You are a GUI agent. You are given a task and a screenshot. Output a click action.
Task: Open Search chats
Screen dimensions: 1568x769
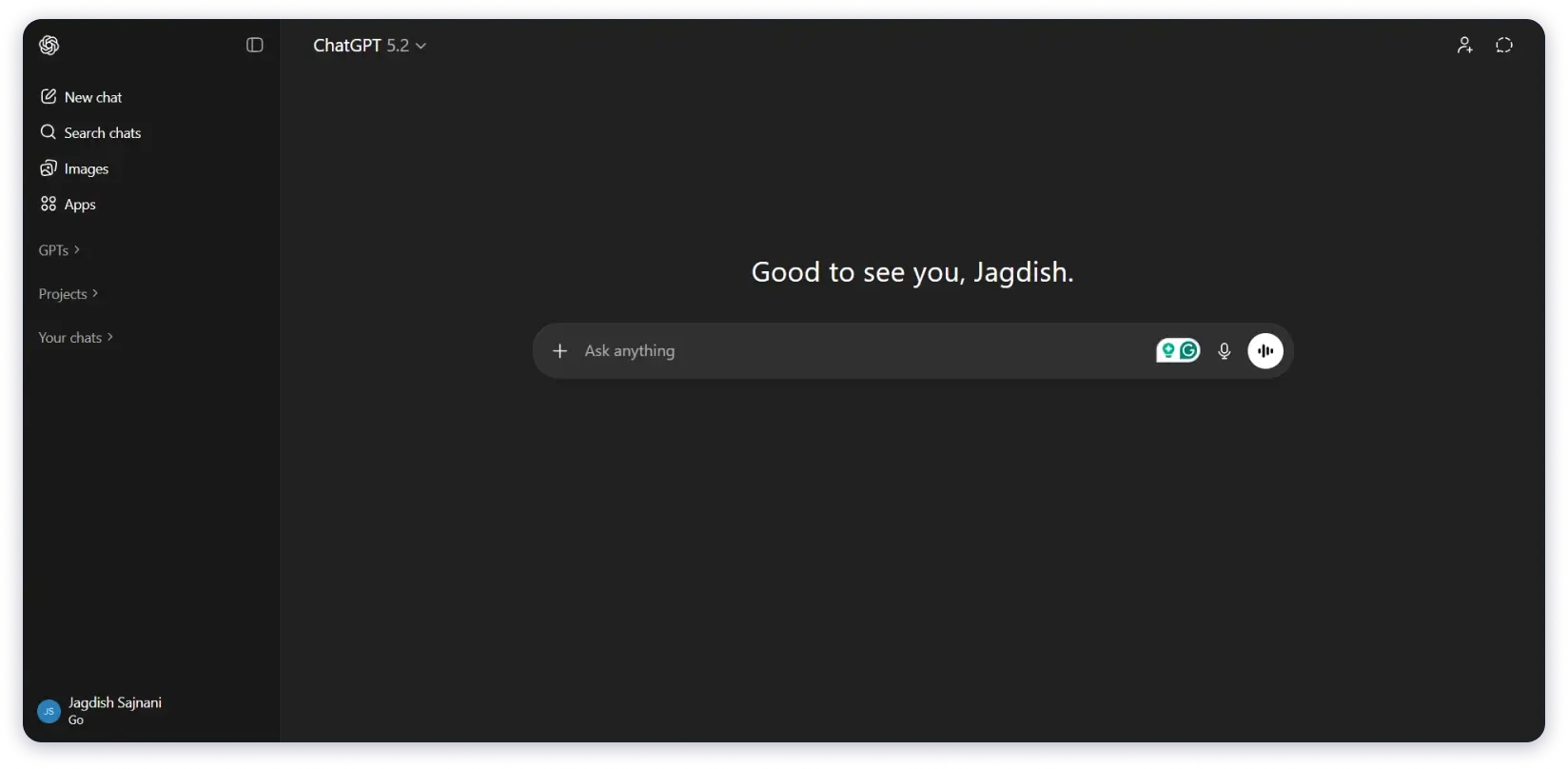tap(90, 133)
